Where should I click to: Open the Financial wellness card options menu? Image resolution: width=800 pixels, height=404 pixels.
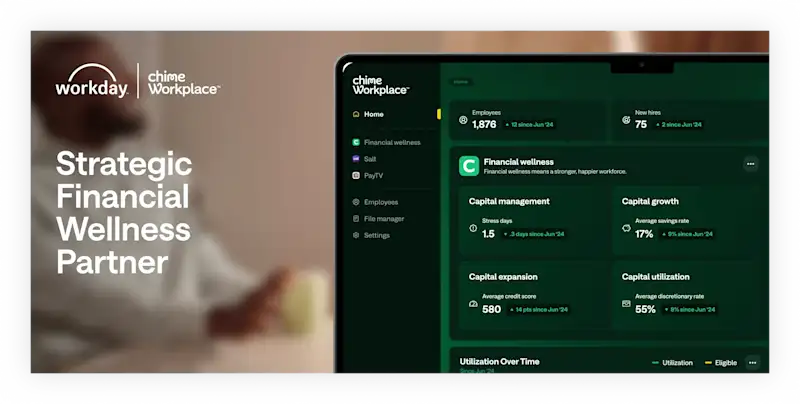pos(750,164)
